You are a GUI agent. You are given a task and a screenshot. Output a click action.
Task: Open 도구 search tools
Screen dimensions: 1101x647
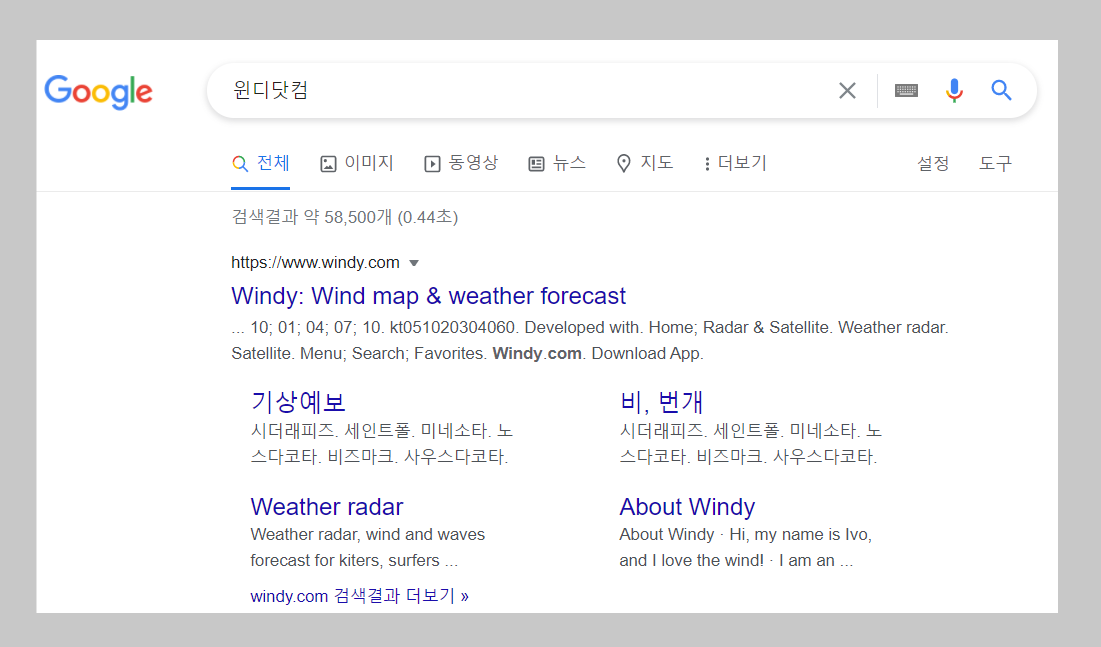pyautogui.click(x=996, y=164)
